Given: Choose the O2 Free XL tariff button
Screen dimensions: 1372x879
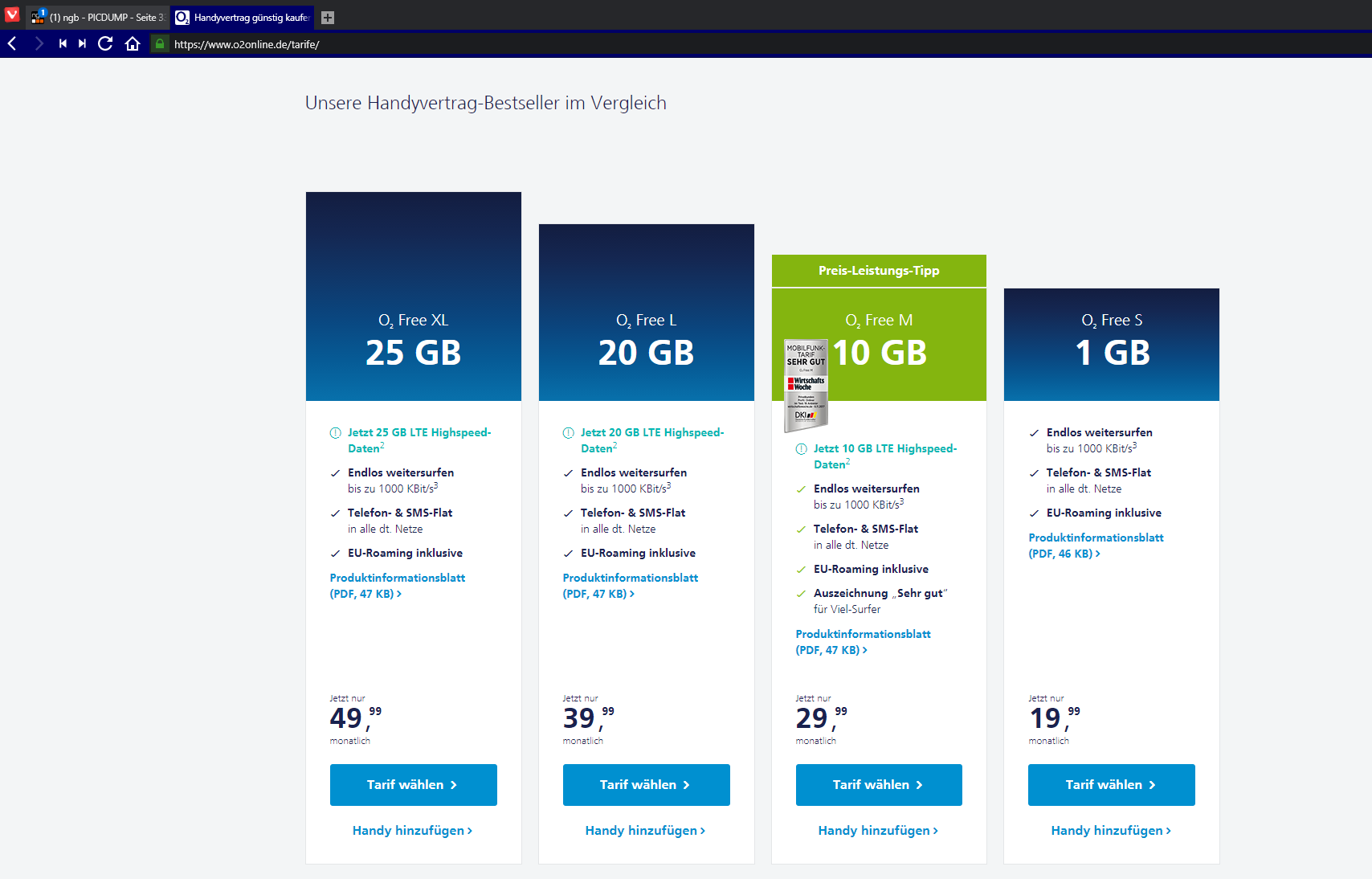Looking at the screenshot, I should coord(414,785).
